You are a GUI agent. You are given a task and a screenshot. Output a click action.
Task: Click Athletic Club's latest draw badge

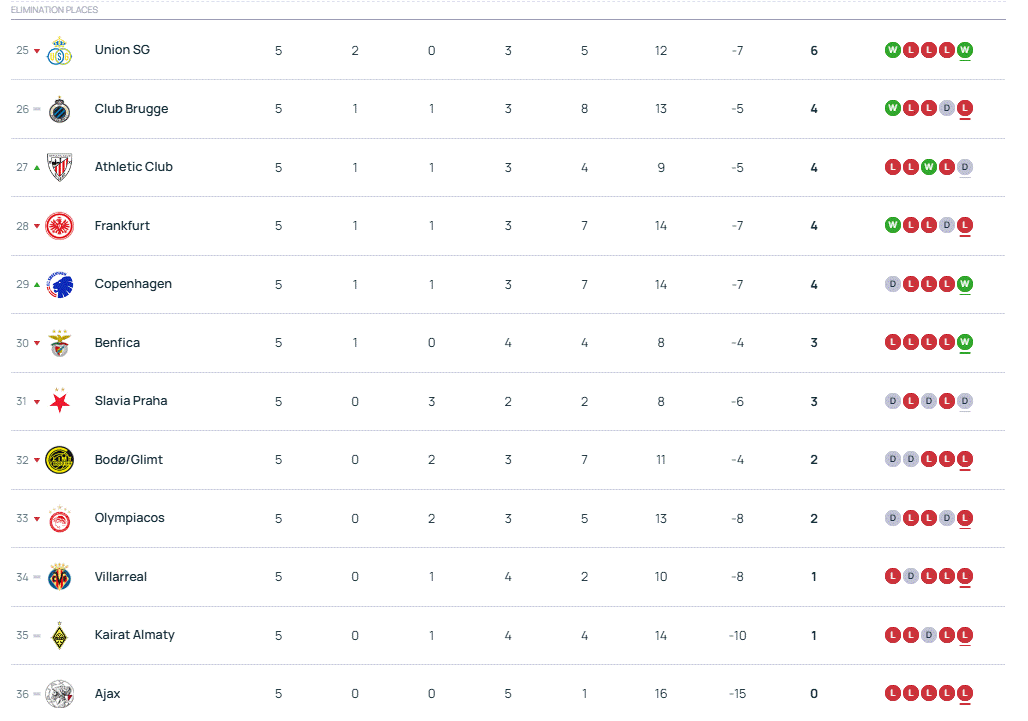(x=965, y=167)
